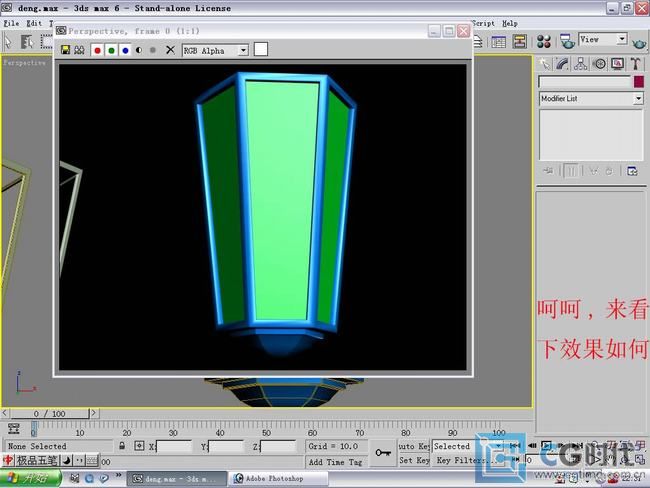Click the Add Time Tag field

pos(335,462)
